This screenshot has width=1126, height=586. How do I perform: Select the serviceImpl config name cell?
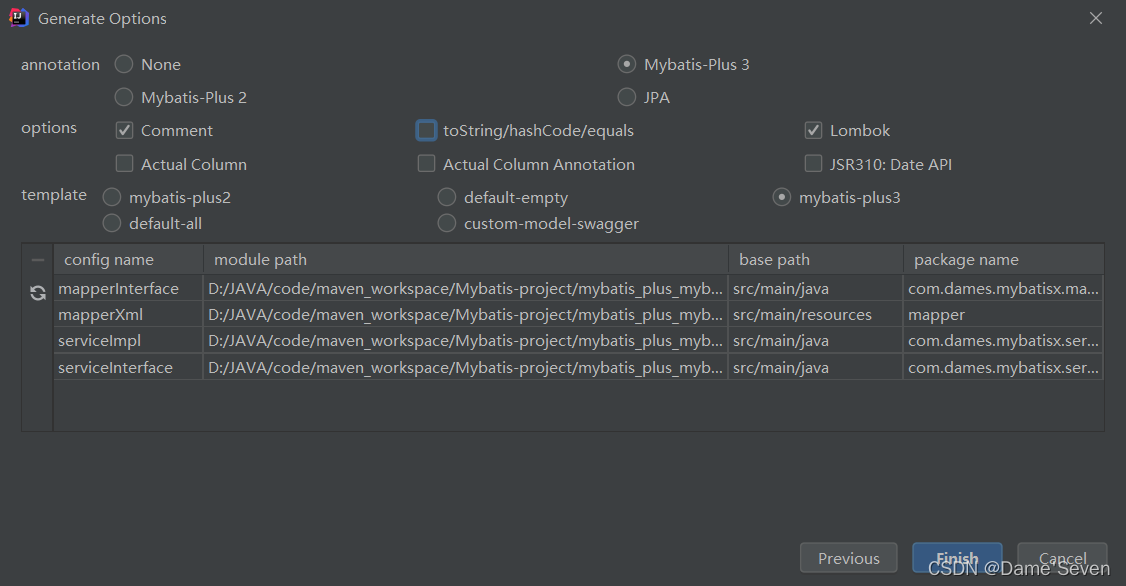(x=129, y=341)
